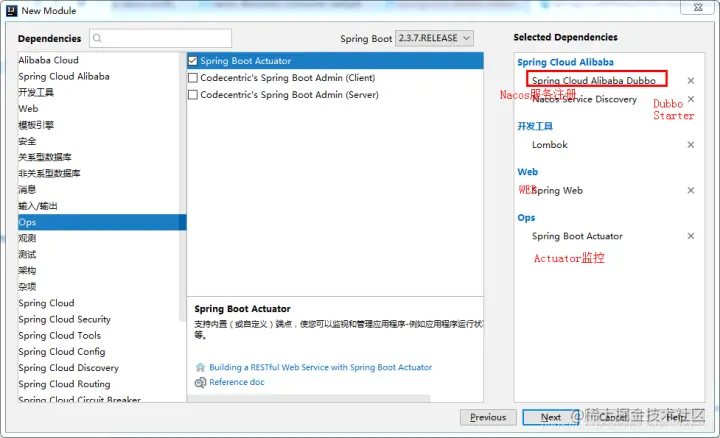Image resolution: width=720 pixels, height=438 pixels.
Task: Click the description pane horizontal scrollbar
Action: [309, 399]
